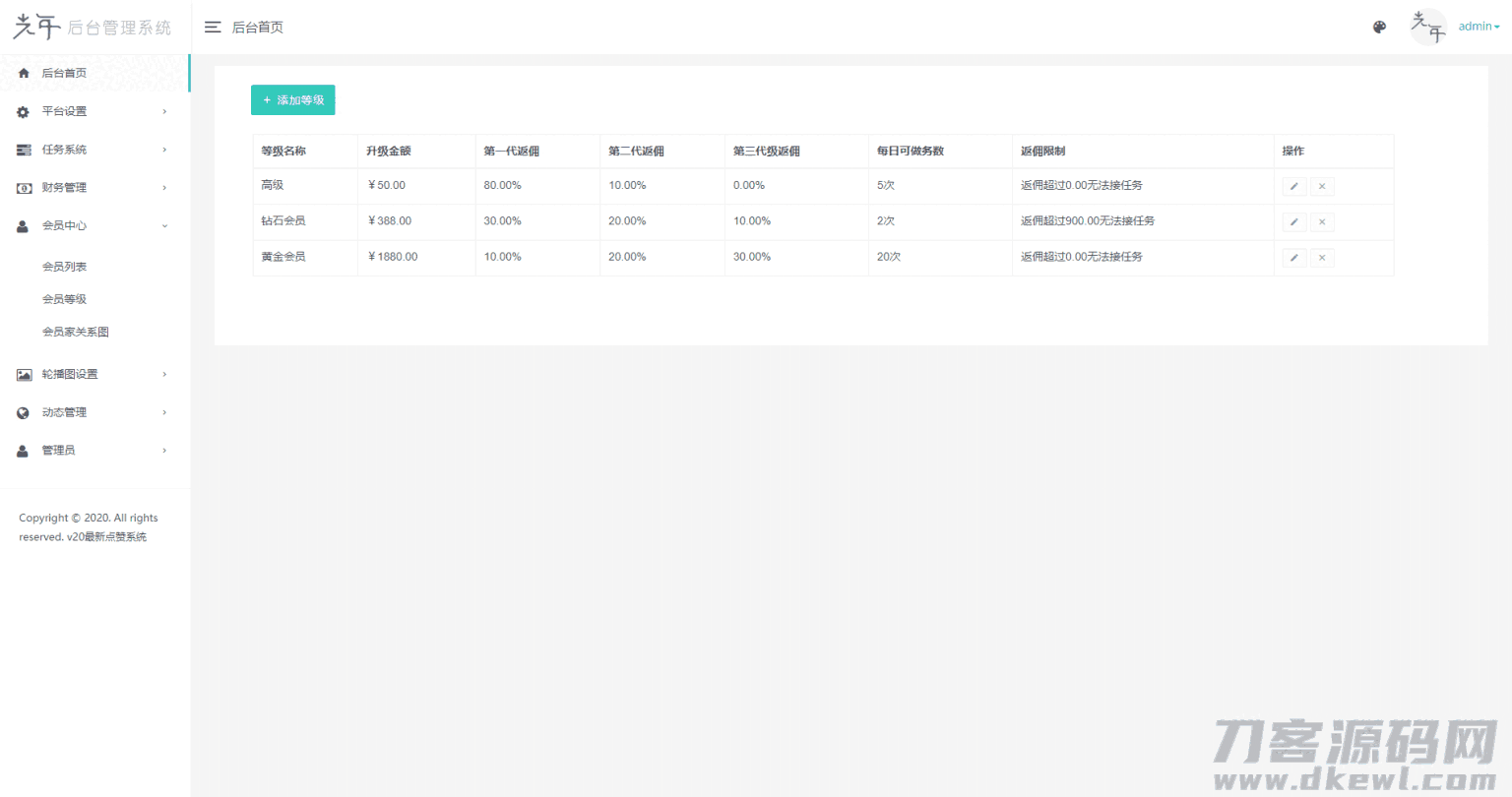The height and width of the screenshot is (797, 1512).
Task: Click the 5次 daily task count
Action: pos(886,186)
